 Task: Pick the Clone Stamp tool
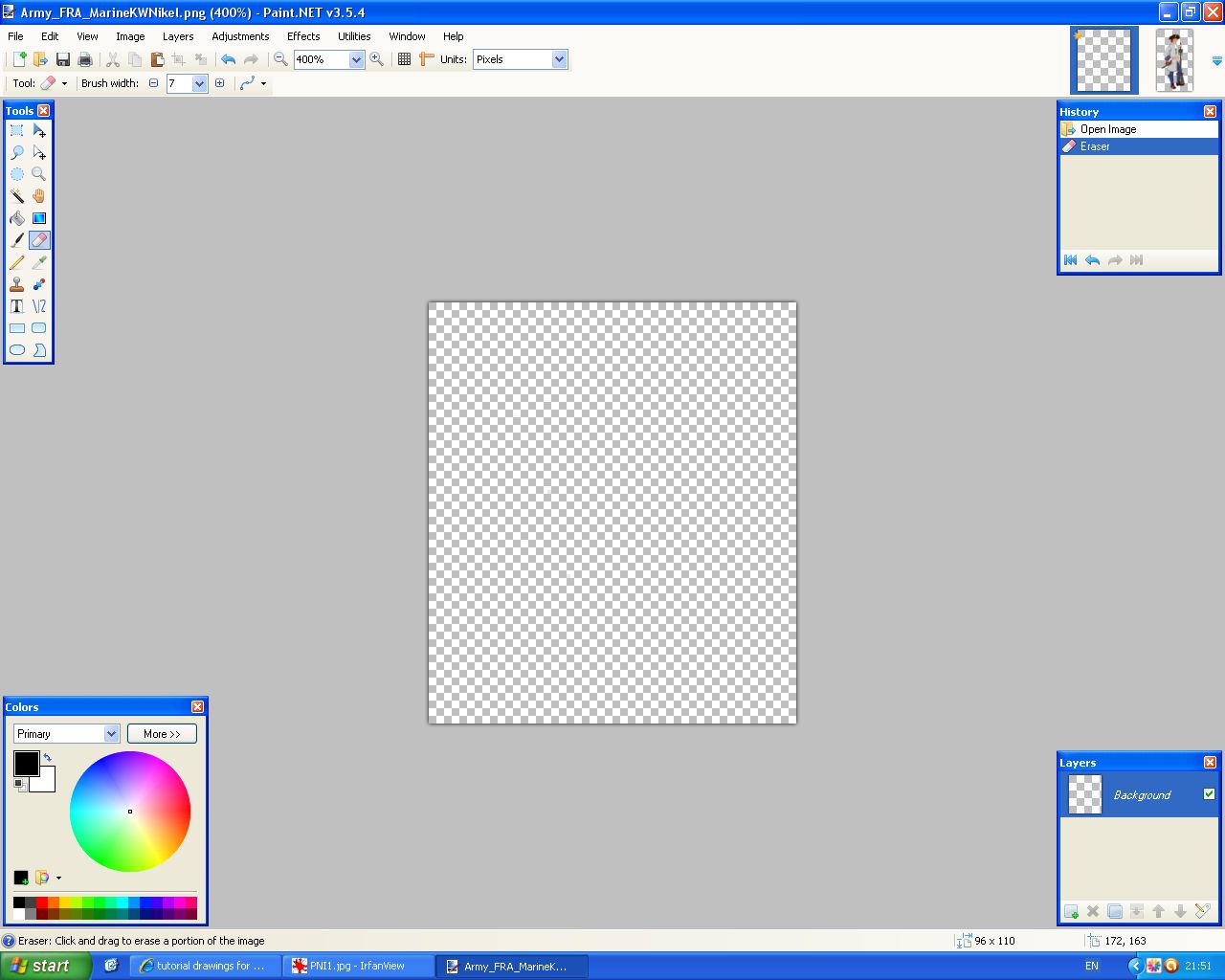pyautogui.click(x=17, y=284)
